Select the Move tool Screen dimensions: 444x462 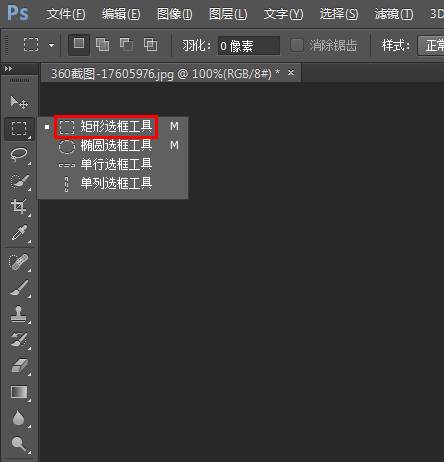tap(19, 102)
